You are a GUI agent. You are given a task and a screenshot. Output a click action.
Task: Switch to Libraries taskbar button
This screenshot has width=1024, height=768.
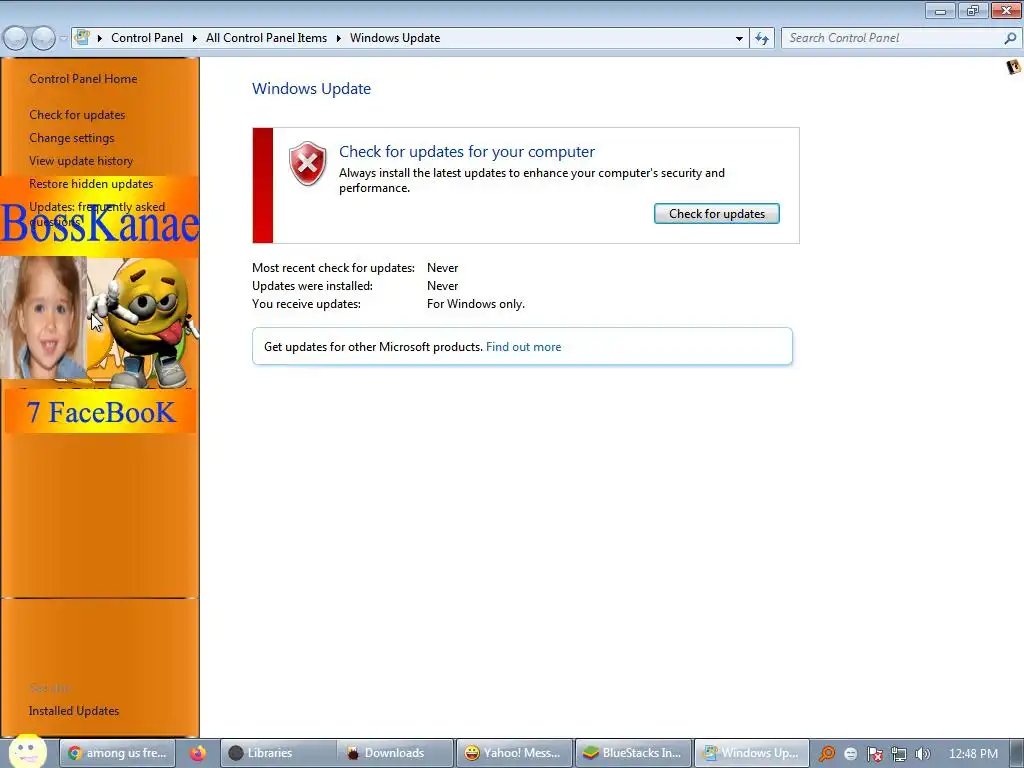click(278, 753)
